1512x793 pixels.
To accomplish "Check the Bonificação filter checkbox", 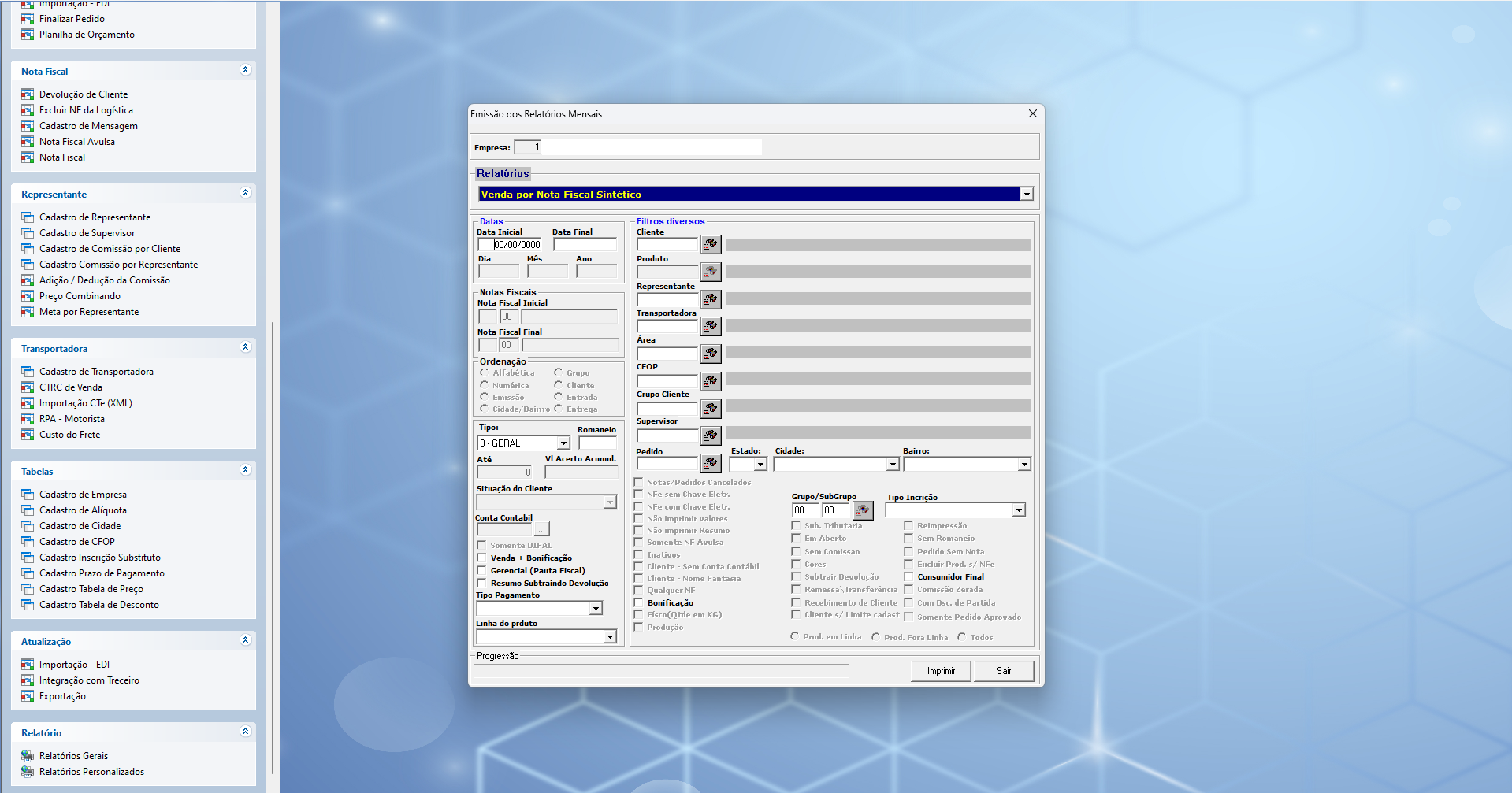I will click(x=638, y=602).
